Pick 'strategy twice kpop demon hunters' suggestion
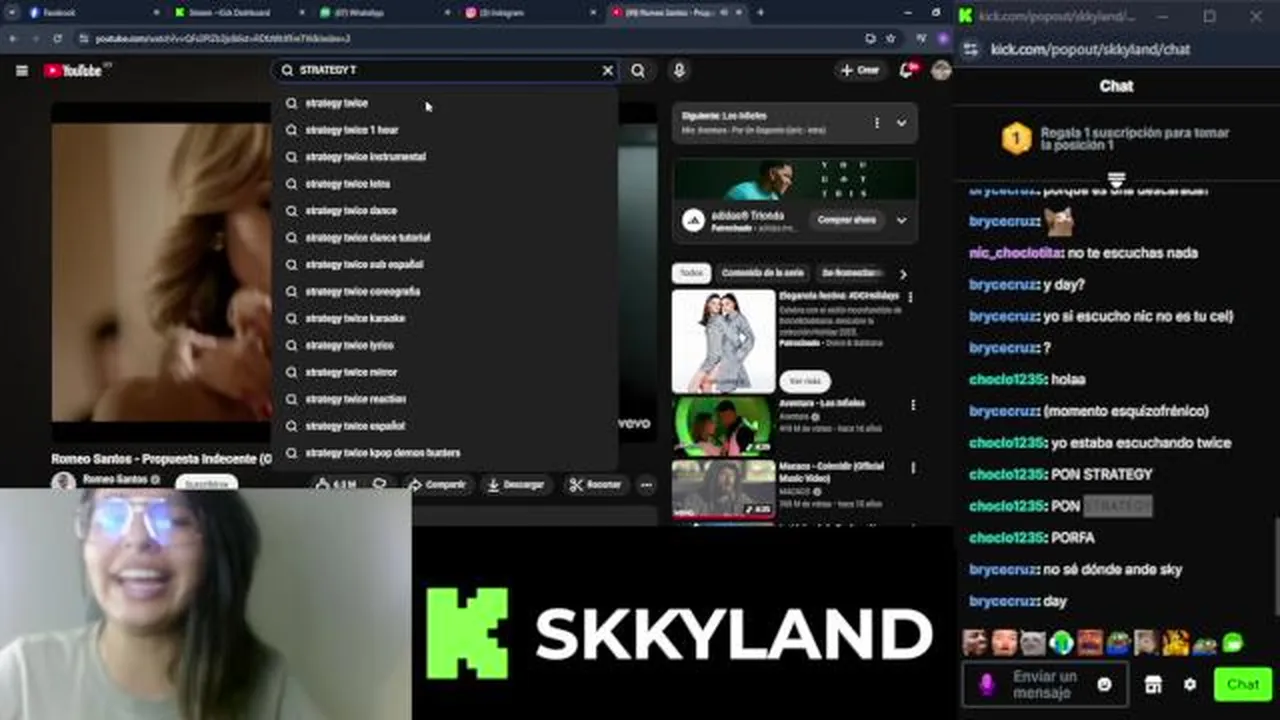The width and height of the screenshot is (1280, 720). pyautogui.click(x=445, y=453)
